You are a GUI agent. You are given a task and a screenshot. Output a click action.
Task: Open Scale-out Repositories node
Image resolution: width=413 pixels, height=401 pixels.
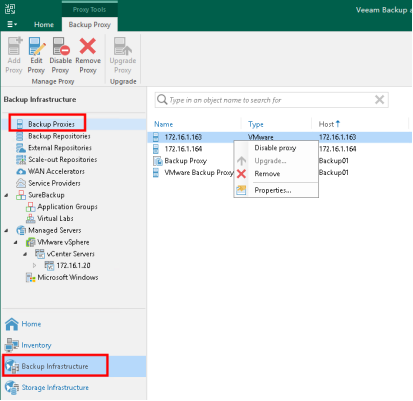63,159
